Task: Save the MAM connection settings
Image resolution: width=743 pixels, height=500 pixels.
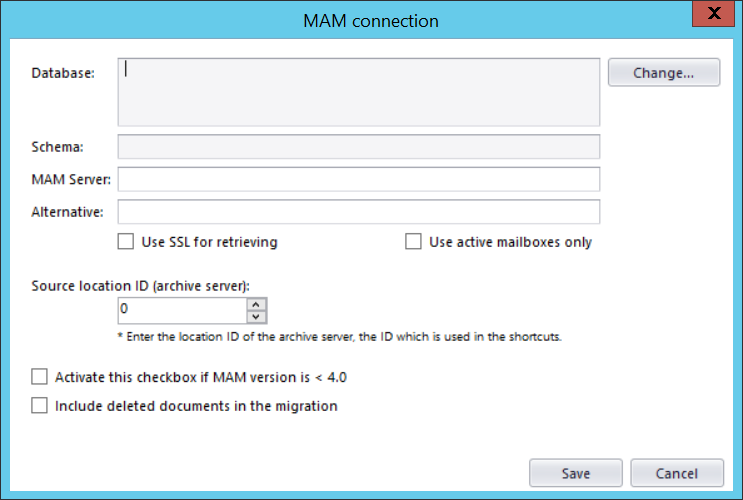Action: (576, 473)
